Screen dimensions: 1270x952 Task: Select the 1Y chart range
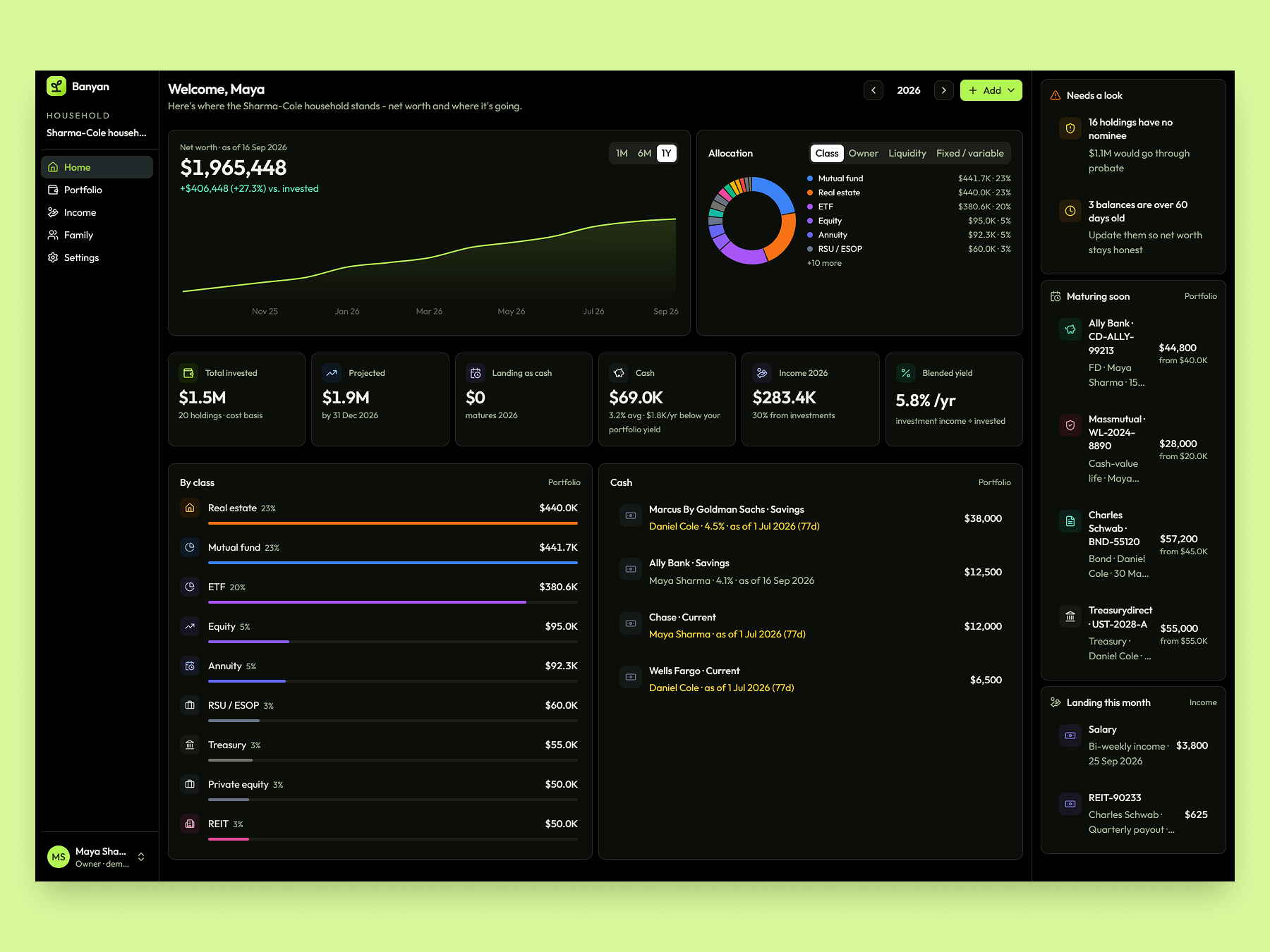coord(667,153)
